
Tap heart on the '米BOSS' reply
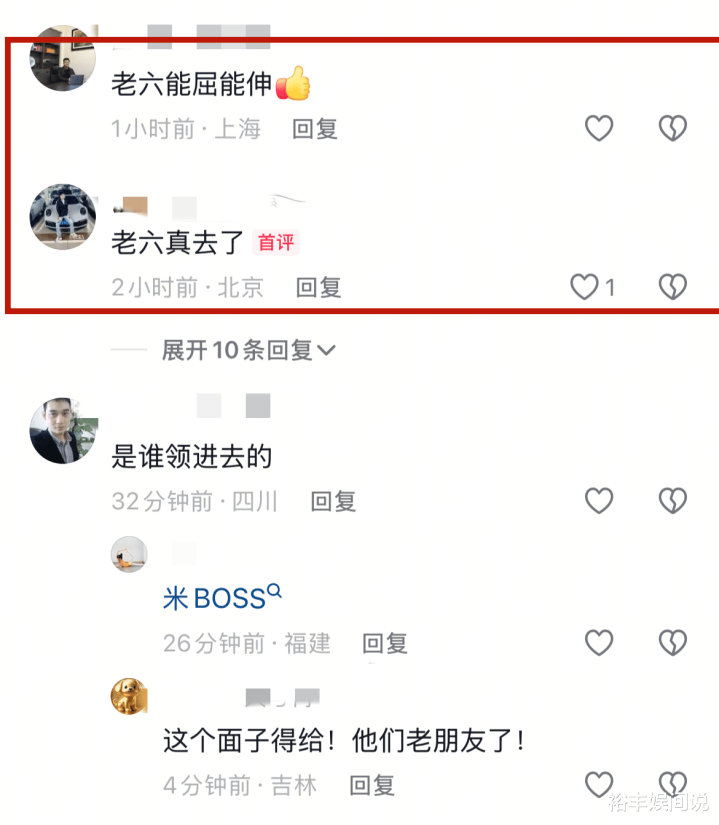click(599, 643)
